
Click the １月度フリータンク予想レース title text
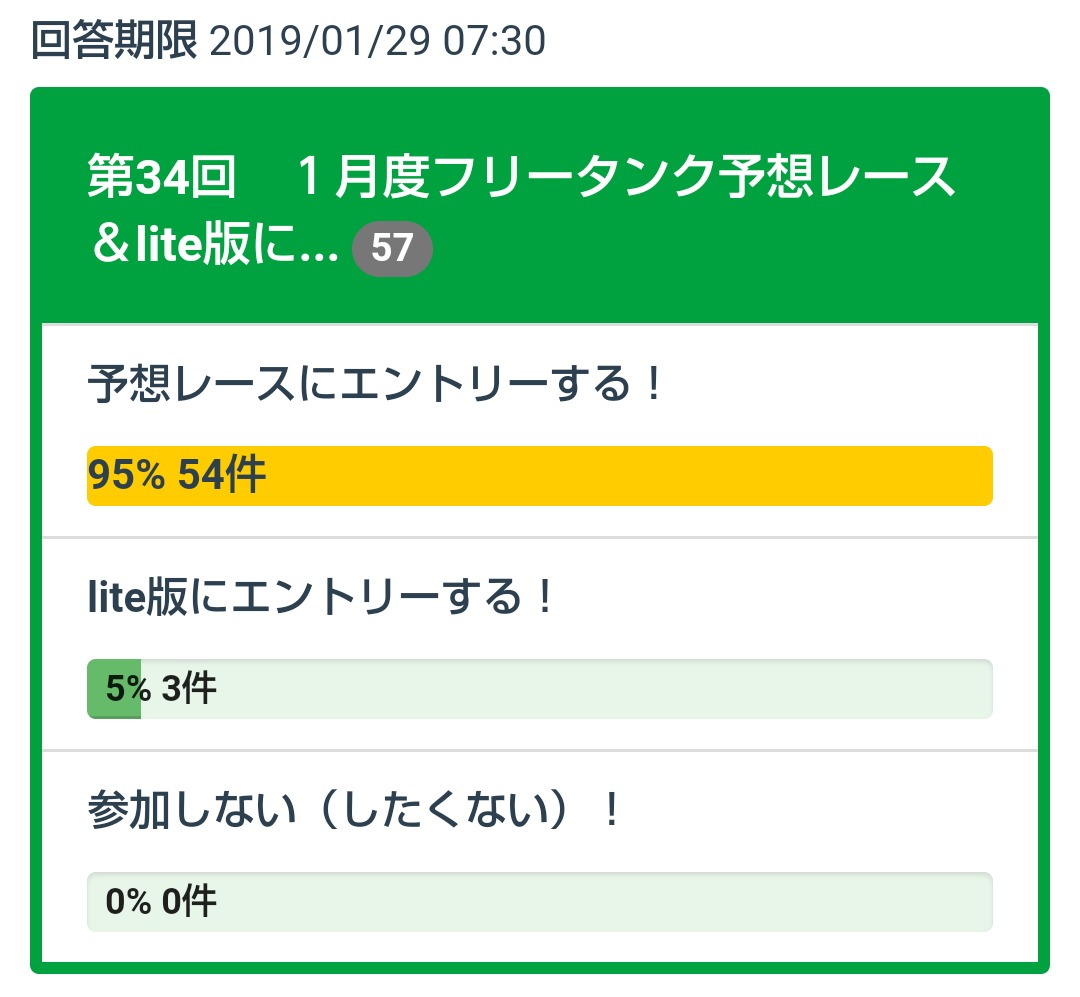625,178
